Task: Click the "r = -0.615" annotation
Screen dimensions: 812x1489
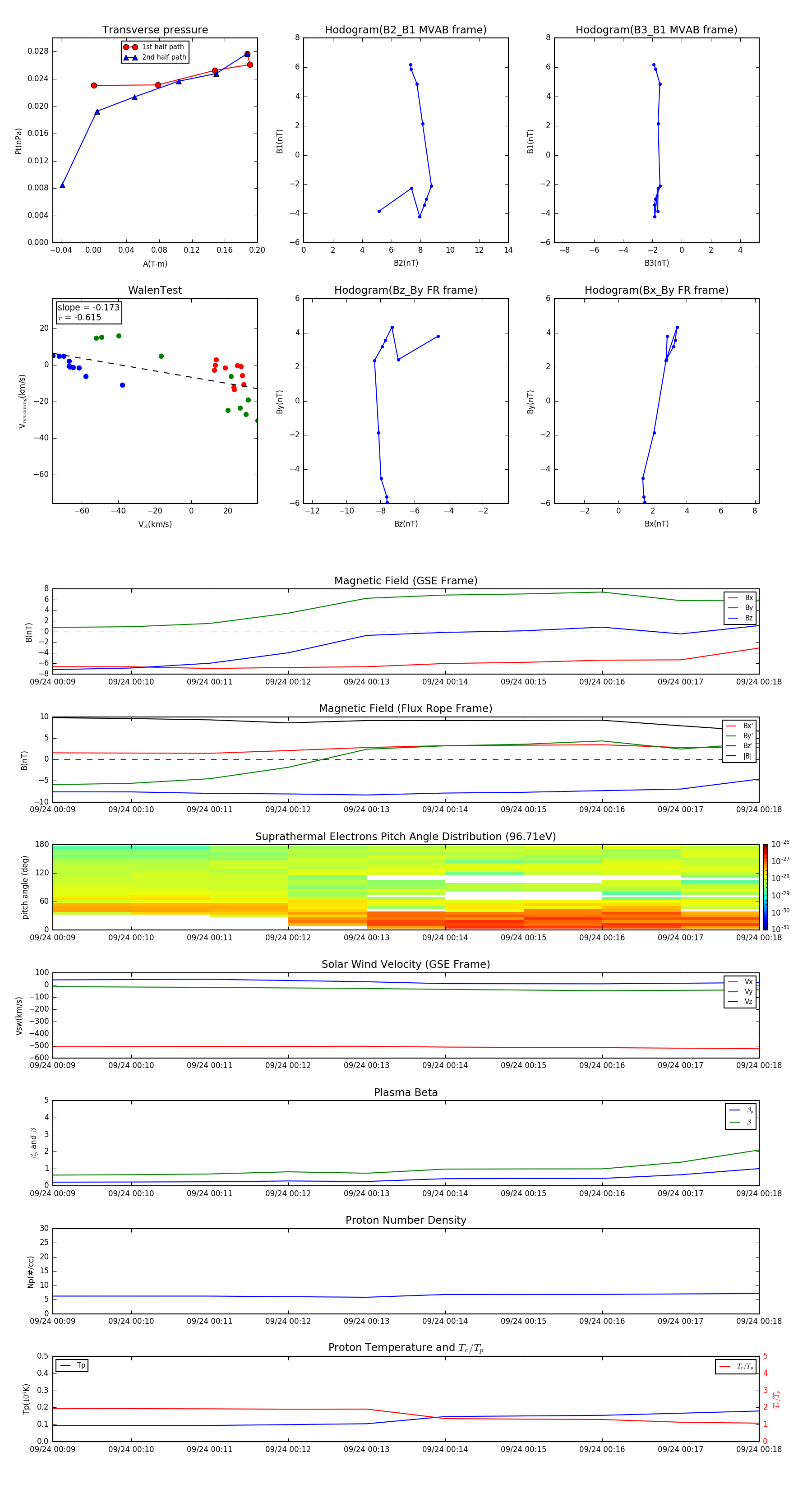Action: 80,317
